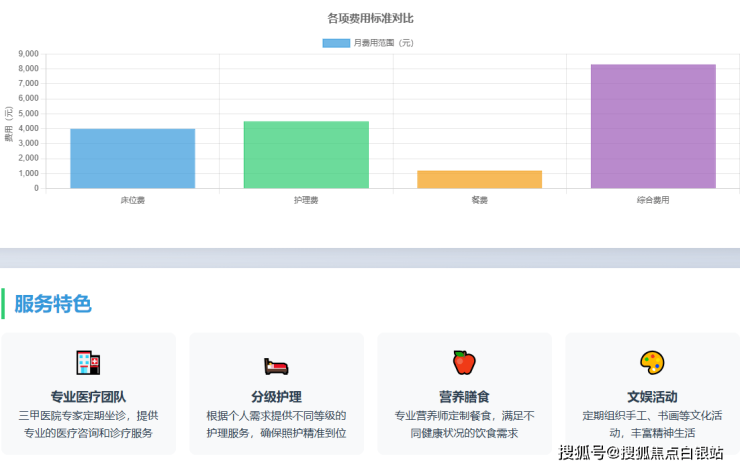
Task: Click the bed icon above 分级护理
Action: point(276,366)
